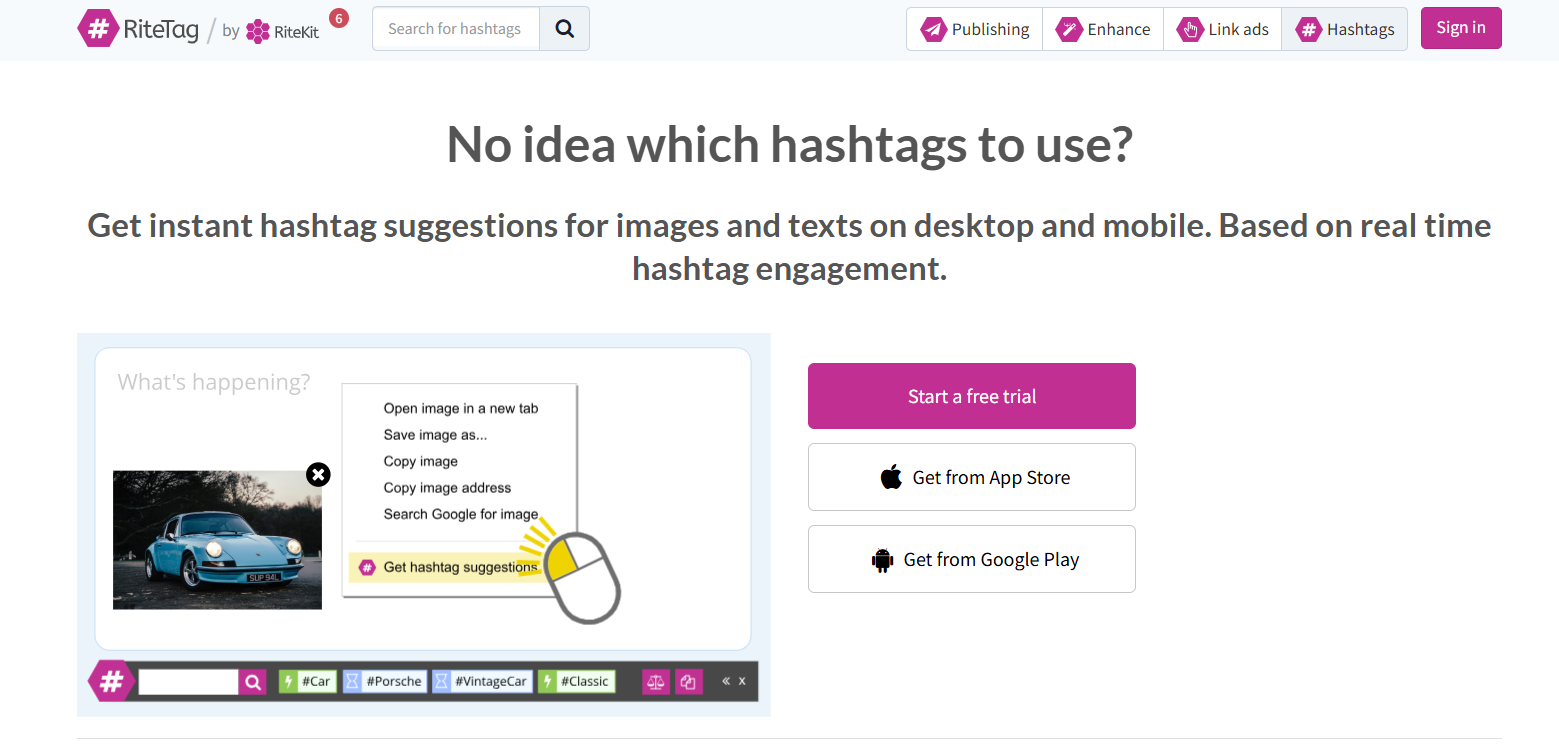The width and height of the screenshot is (1559, 749).
Task: Click the magnifier icon in the dark hashtag bar
Action: tap(253, 682)
